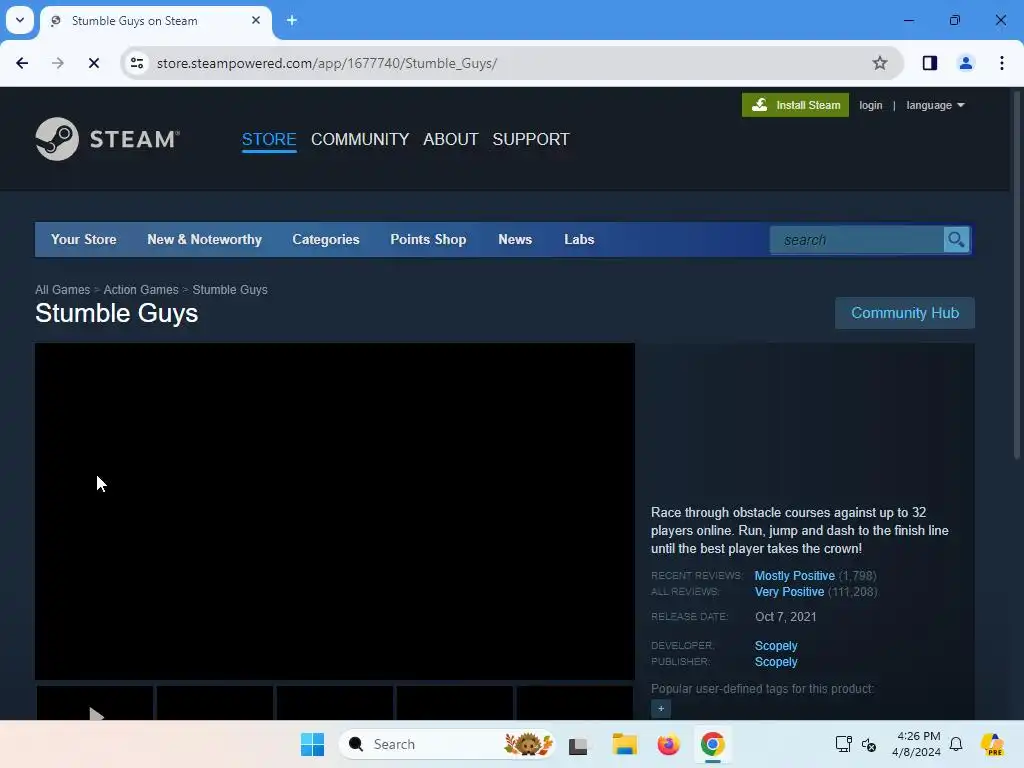Viewport: 1024px width, 768px height.
Task: Go back to the previous page
Action: click(22, 63)
